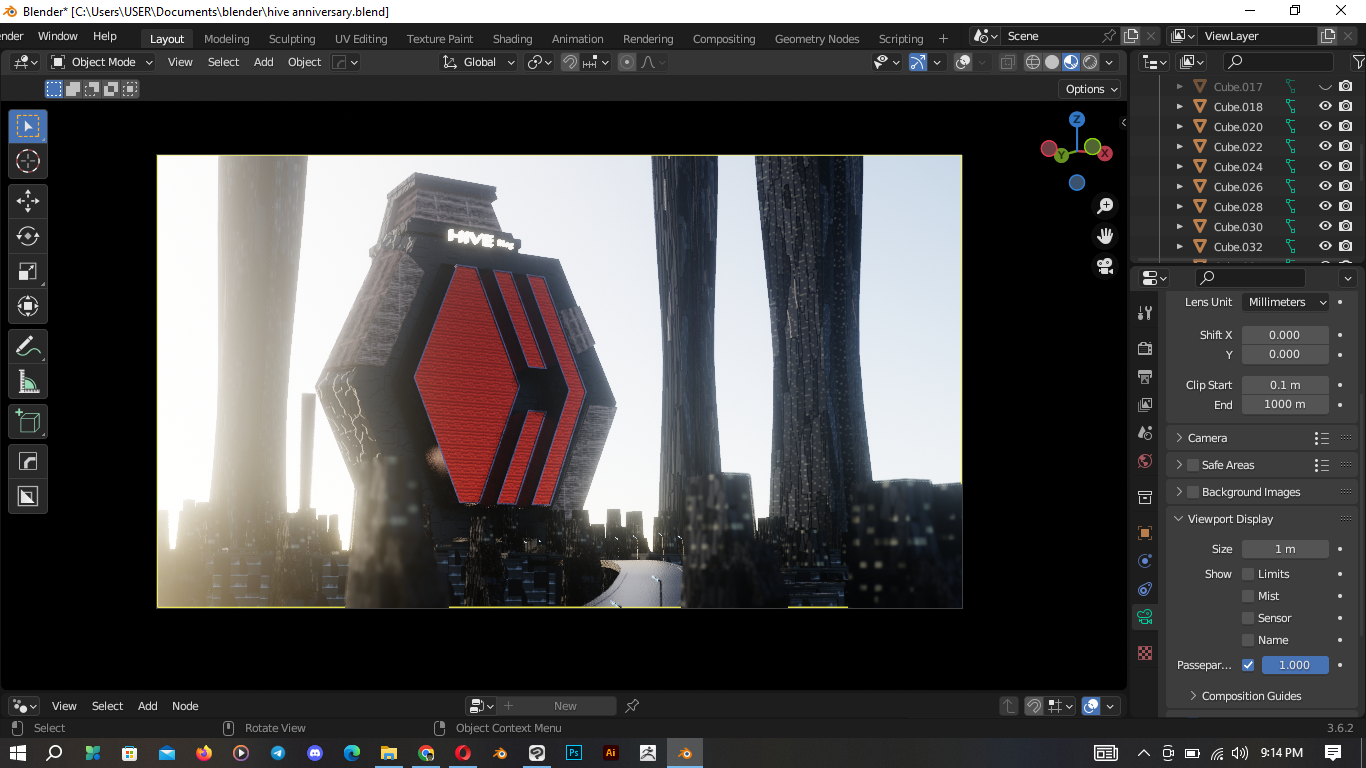This screenshot has width=1366, height=768.
Task: Switch to the Sculpting workspace tab
Action: pyautogui.click(x=292, y=39)
